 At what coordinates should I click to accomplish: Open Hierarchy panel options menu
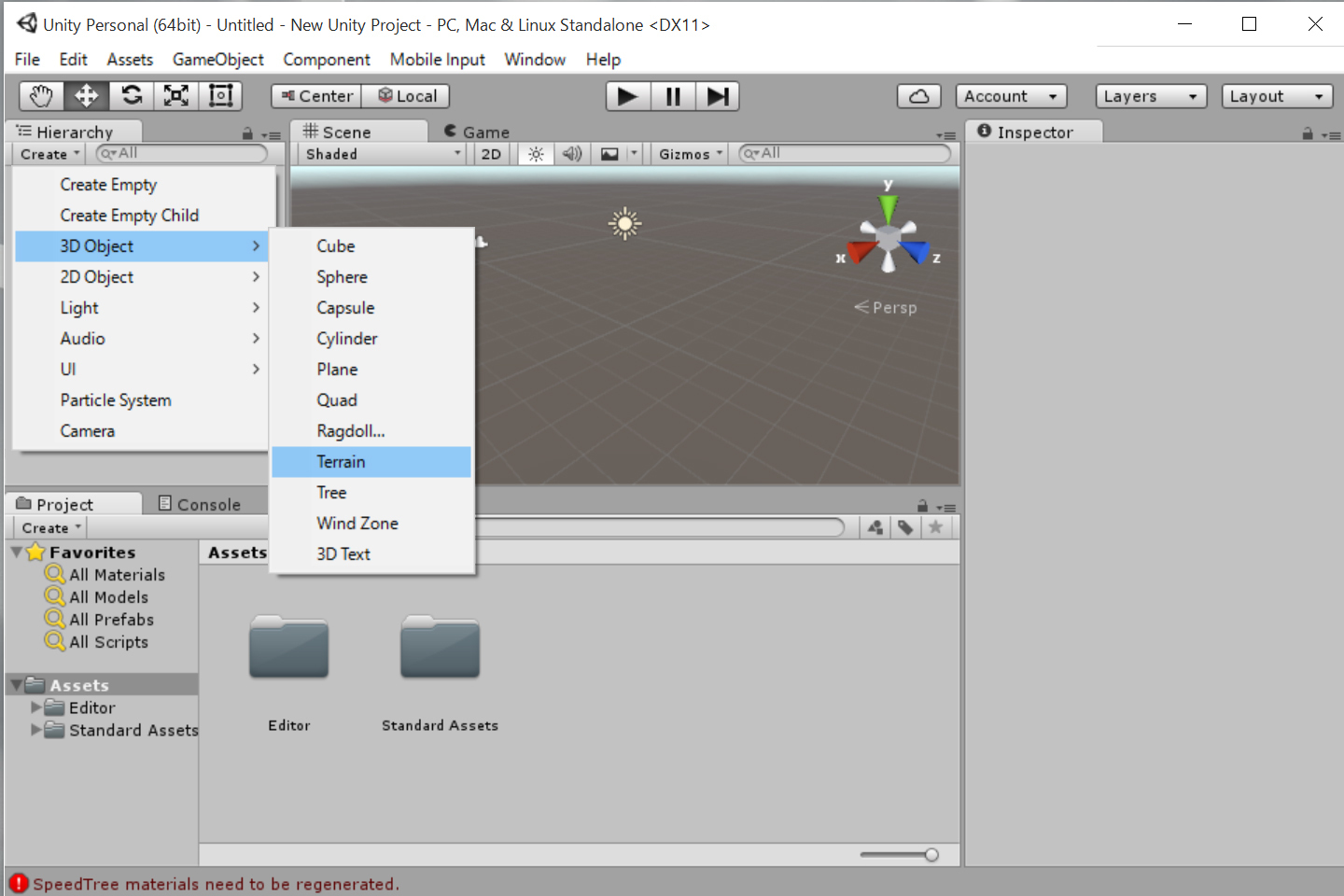[x=271, y=135]
